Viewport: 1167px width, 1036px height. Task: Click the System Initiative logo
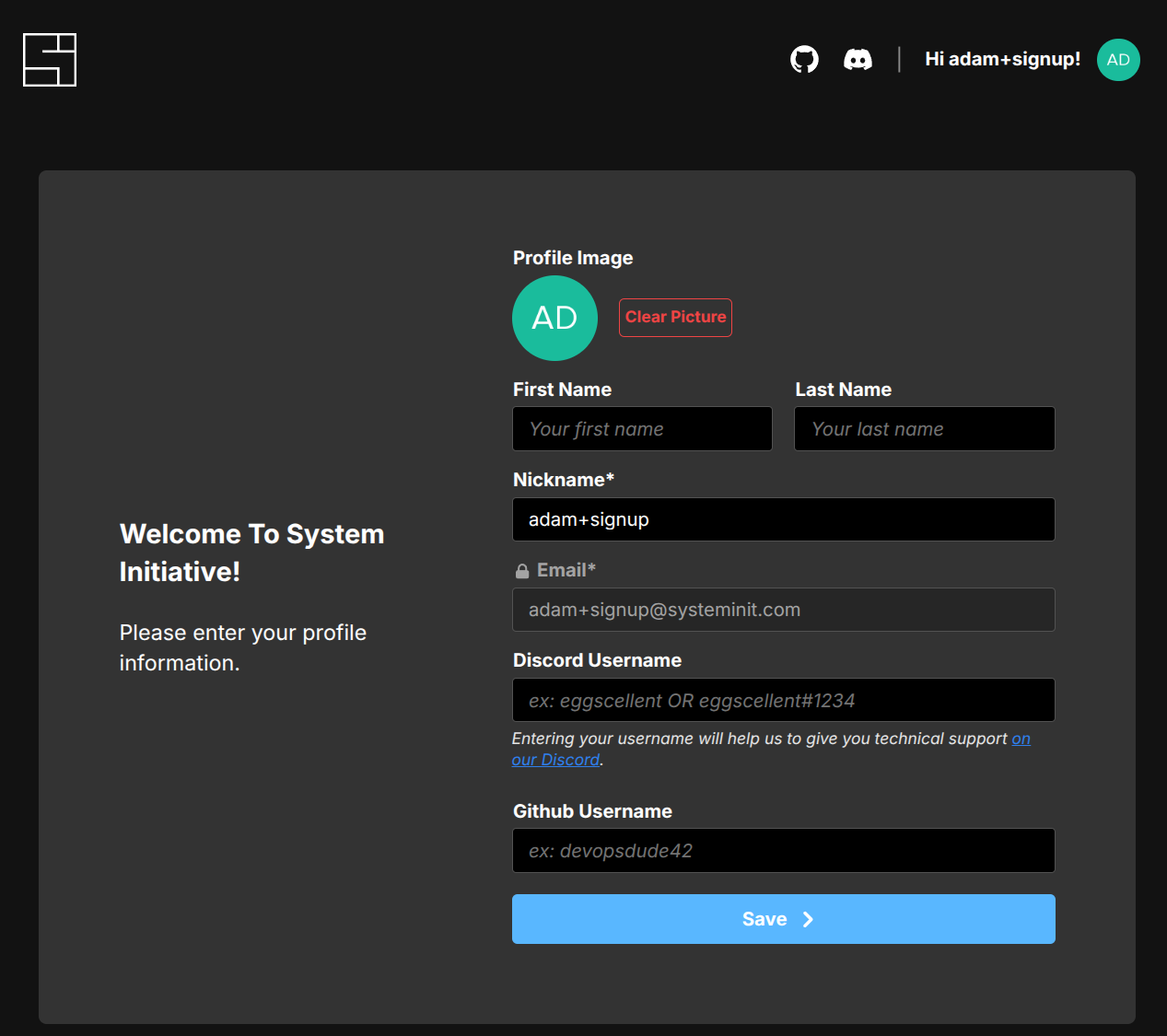pyautogui.click(x=50, y=60)
